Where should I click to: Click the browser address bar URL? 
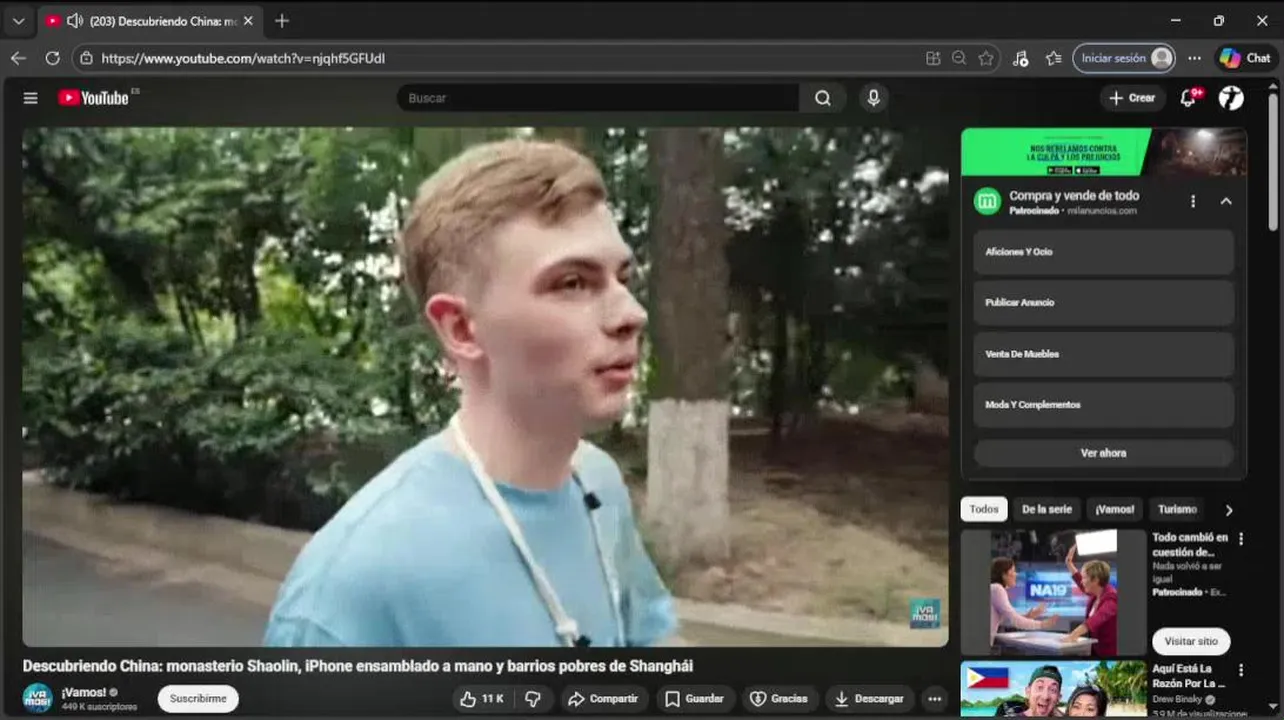[x=243, y=58]
